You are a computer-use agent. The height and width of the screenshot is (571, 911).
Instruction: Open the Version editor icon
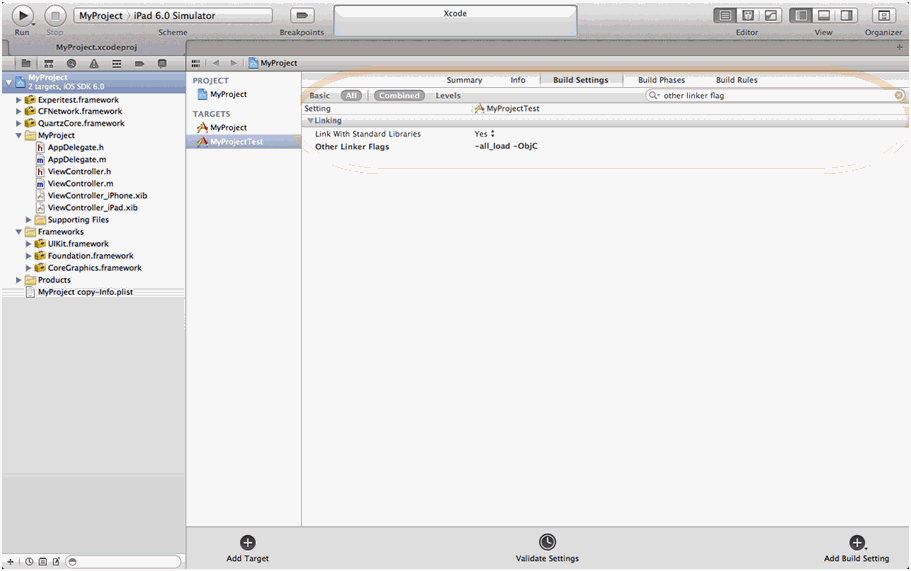pos(770,16)
